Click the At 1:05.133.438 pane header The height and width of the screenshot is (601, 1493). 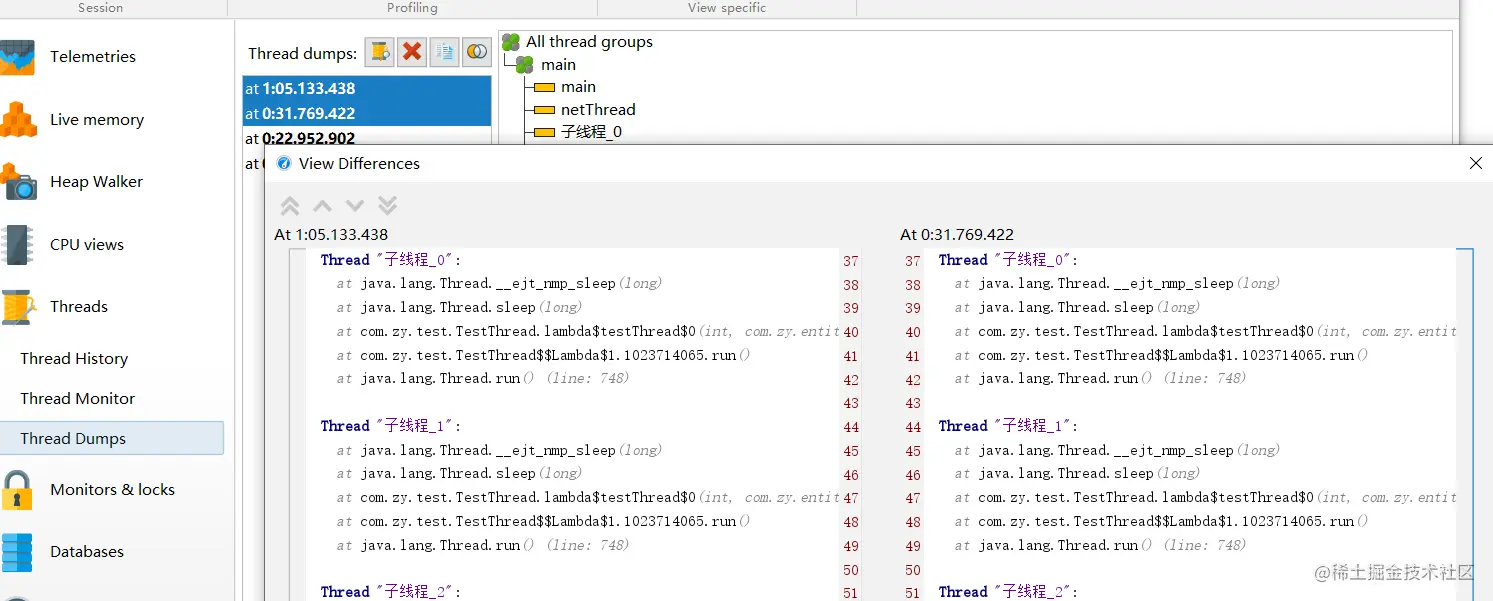pyautogui.click(x=331, y=235)
